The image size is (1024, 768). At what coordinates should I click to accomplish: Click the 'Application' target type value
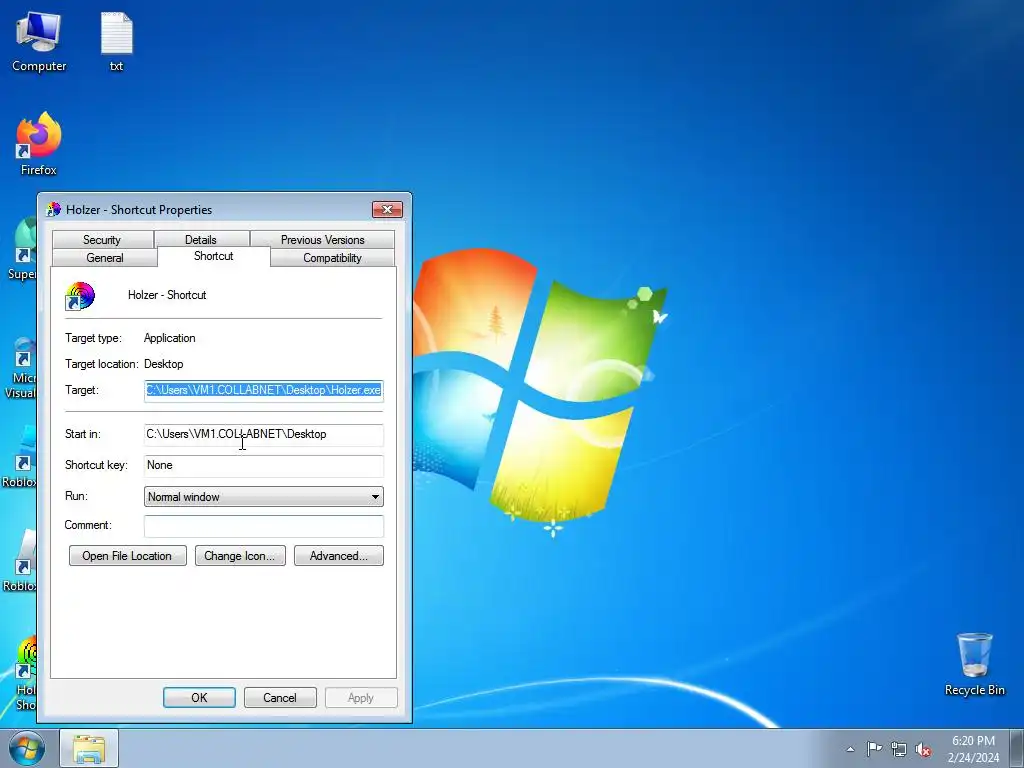[170, 338]
